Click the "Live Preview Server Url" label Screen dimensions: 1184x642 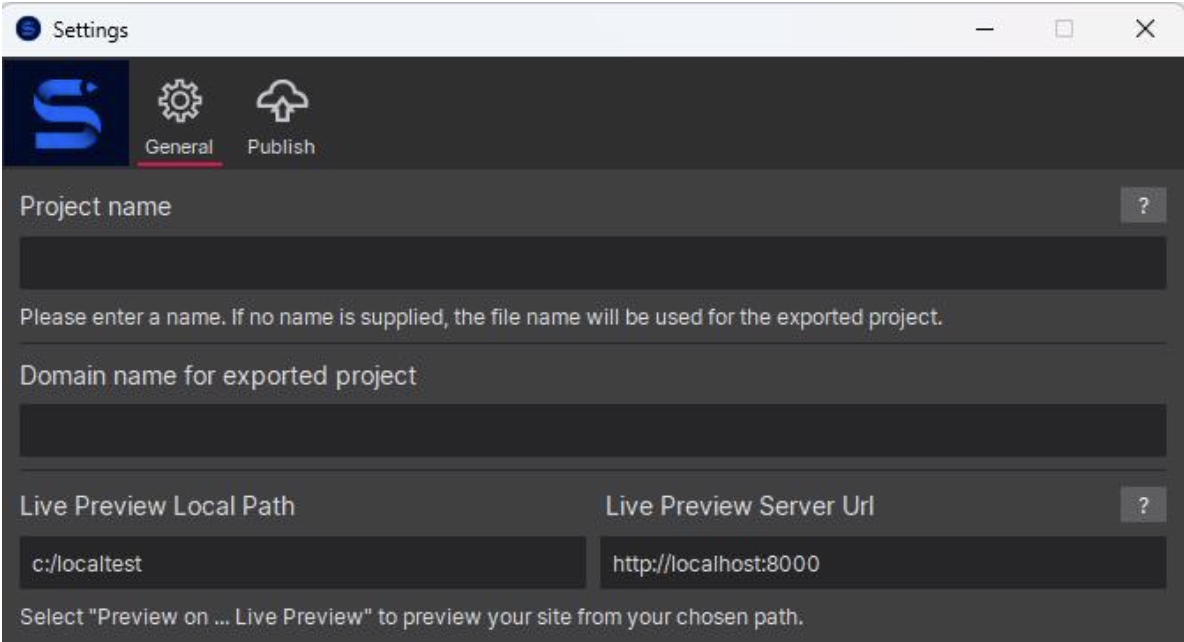click(739, 506)
